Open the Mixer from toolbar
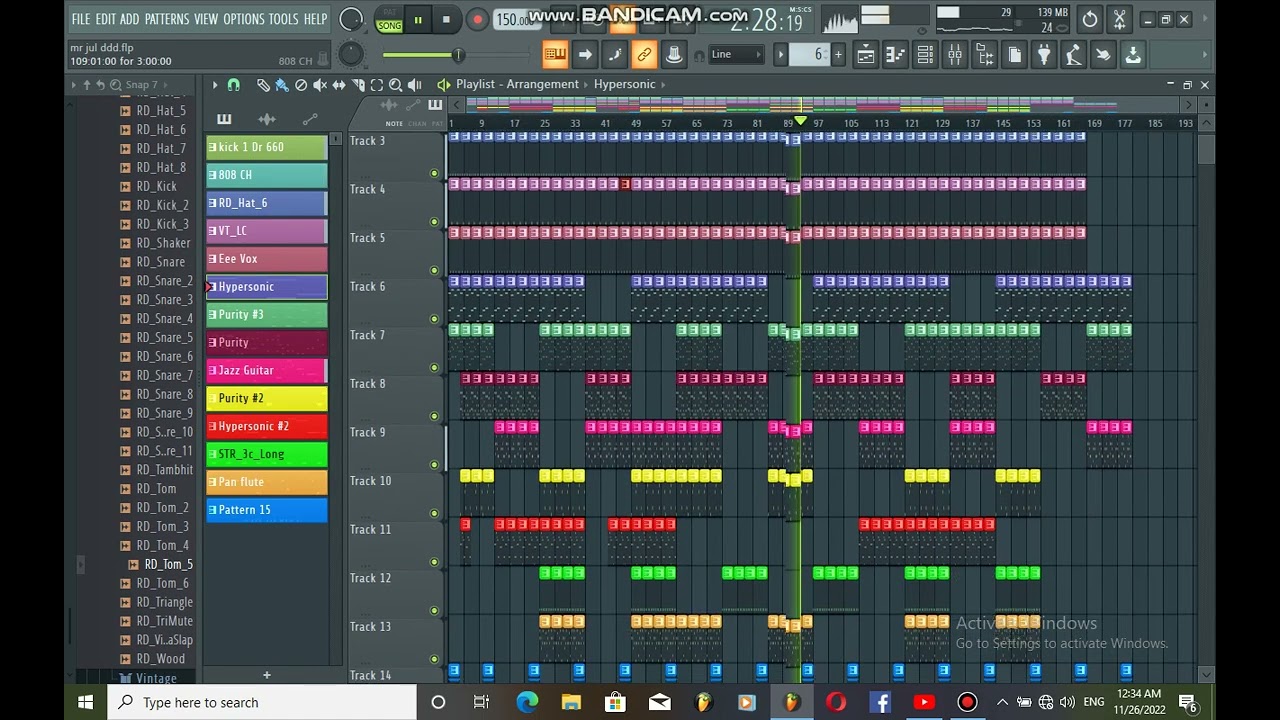This screenshot has width=1280, height=720. 955,55
